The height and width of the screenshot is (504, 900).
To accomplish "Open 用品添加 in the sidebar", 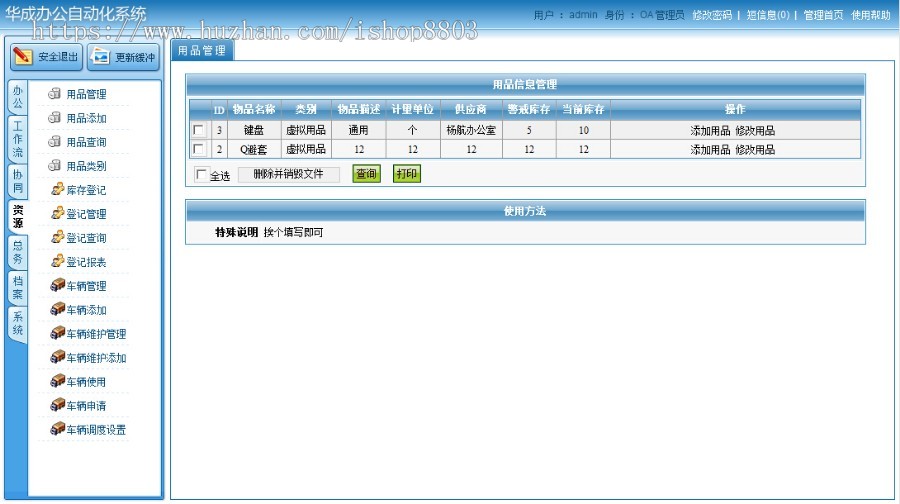I will tap(87, 118).
